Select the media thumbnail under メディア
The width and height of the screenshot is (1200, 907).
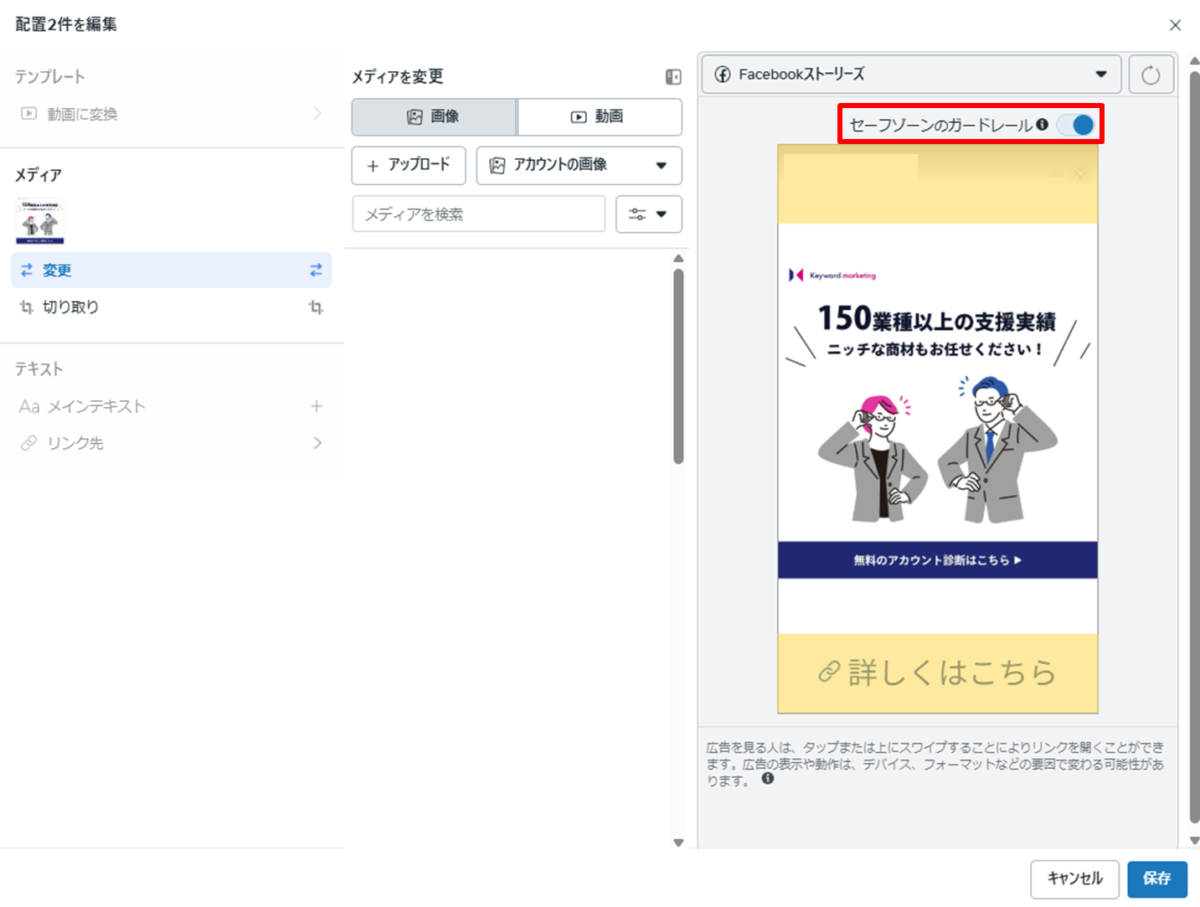point(41,221)
